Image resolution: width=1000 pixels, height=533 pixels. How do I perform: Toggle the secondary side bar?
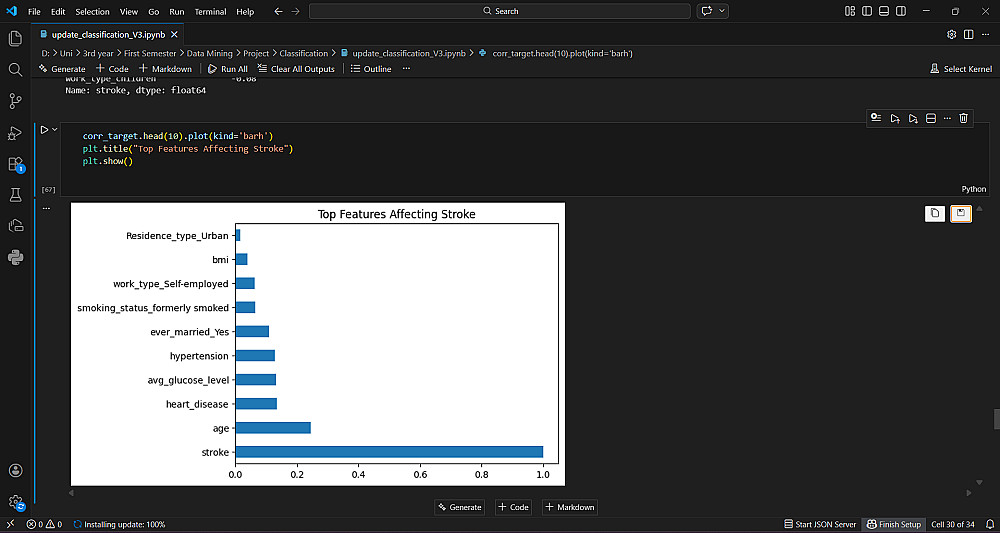click(900, 11)
